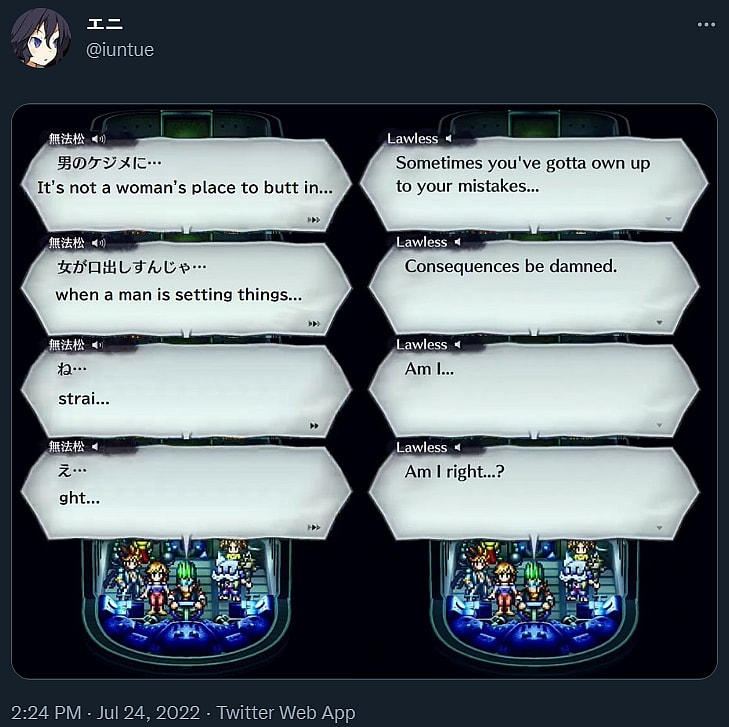Click the anime avatar profile picture

pos(41,38)
